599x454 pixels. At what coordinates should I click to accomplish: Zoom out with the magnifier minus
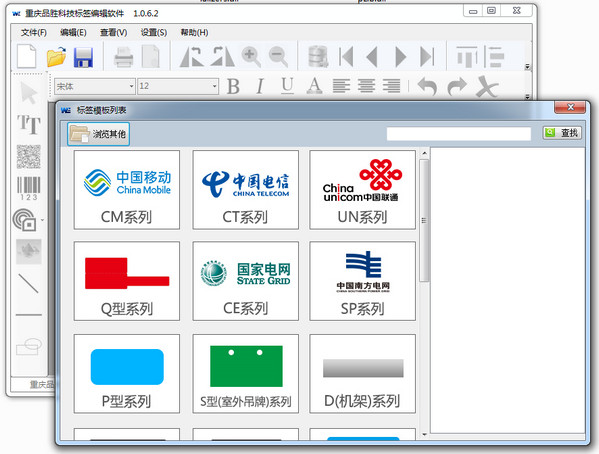[x=278, y=57]
